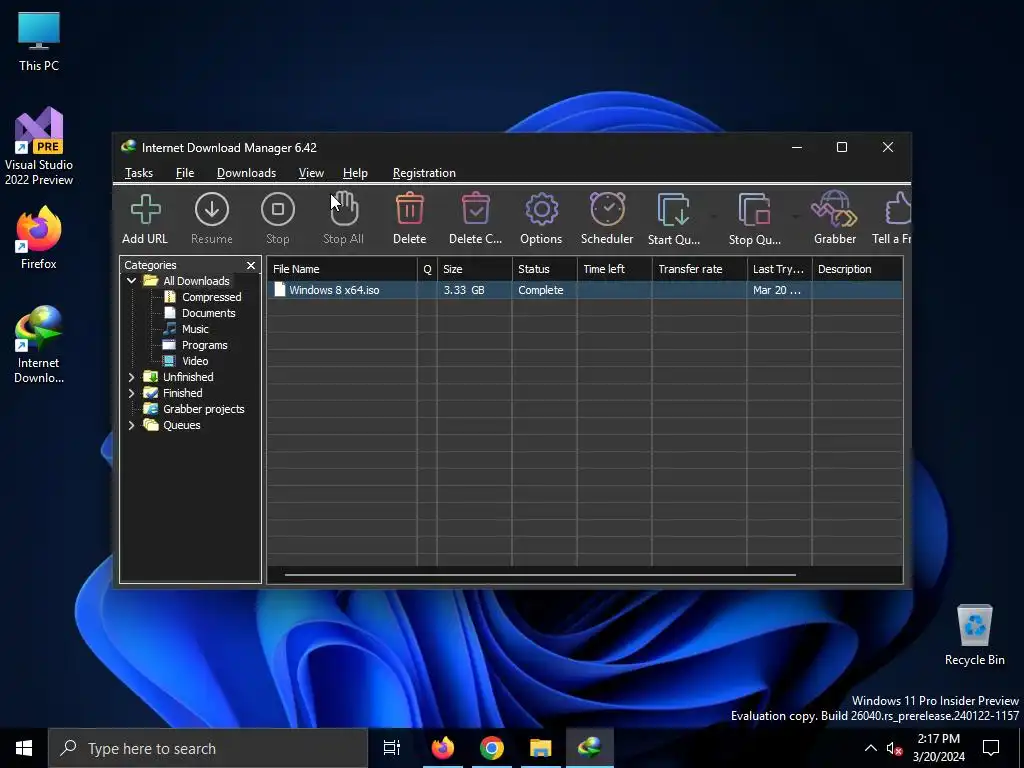Open the Downloads menu
The image size is (1024, 768).
pos(246,173)
